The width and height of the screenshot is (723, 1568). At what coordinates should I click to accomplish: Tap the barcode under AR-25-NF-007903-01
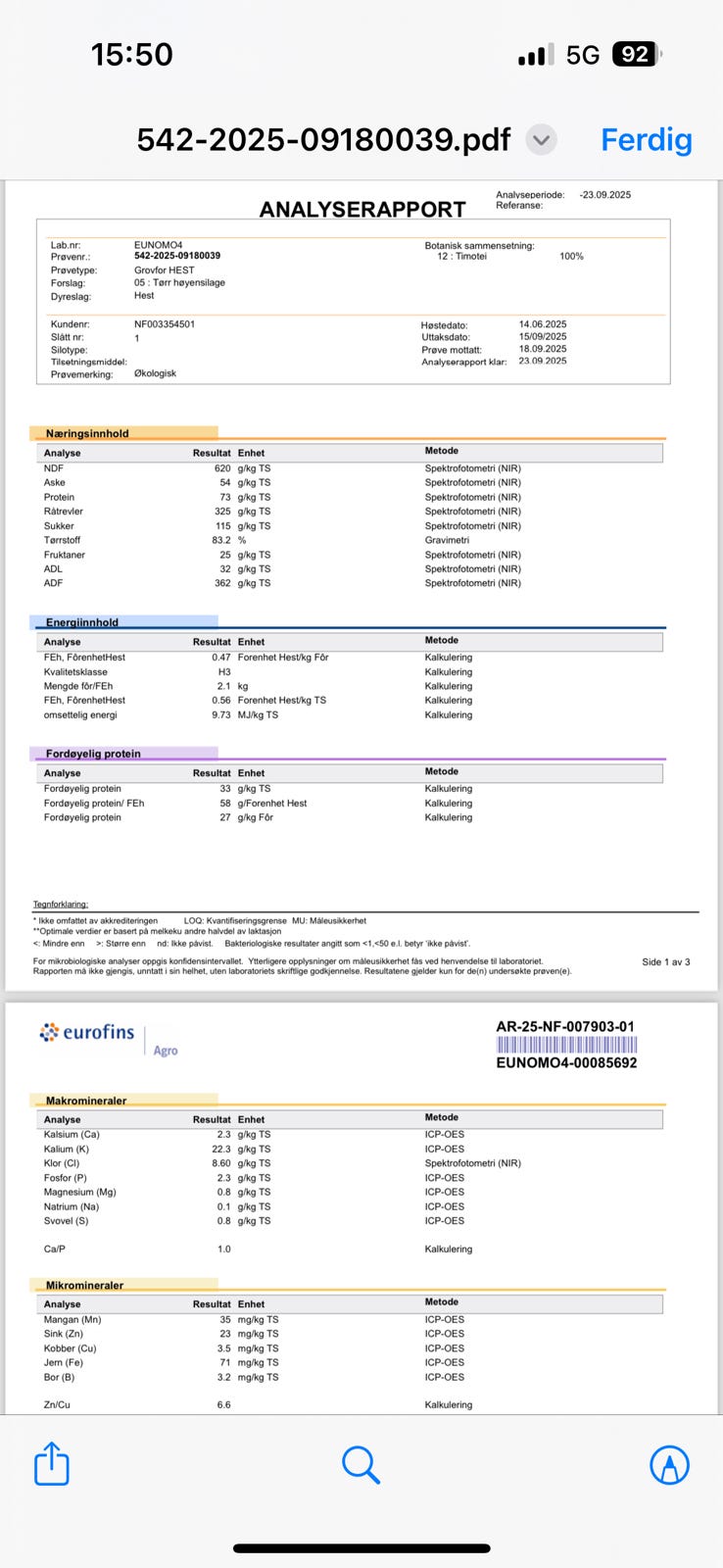[566, 1045]
